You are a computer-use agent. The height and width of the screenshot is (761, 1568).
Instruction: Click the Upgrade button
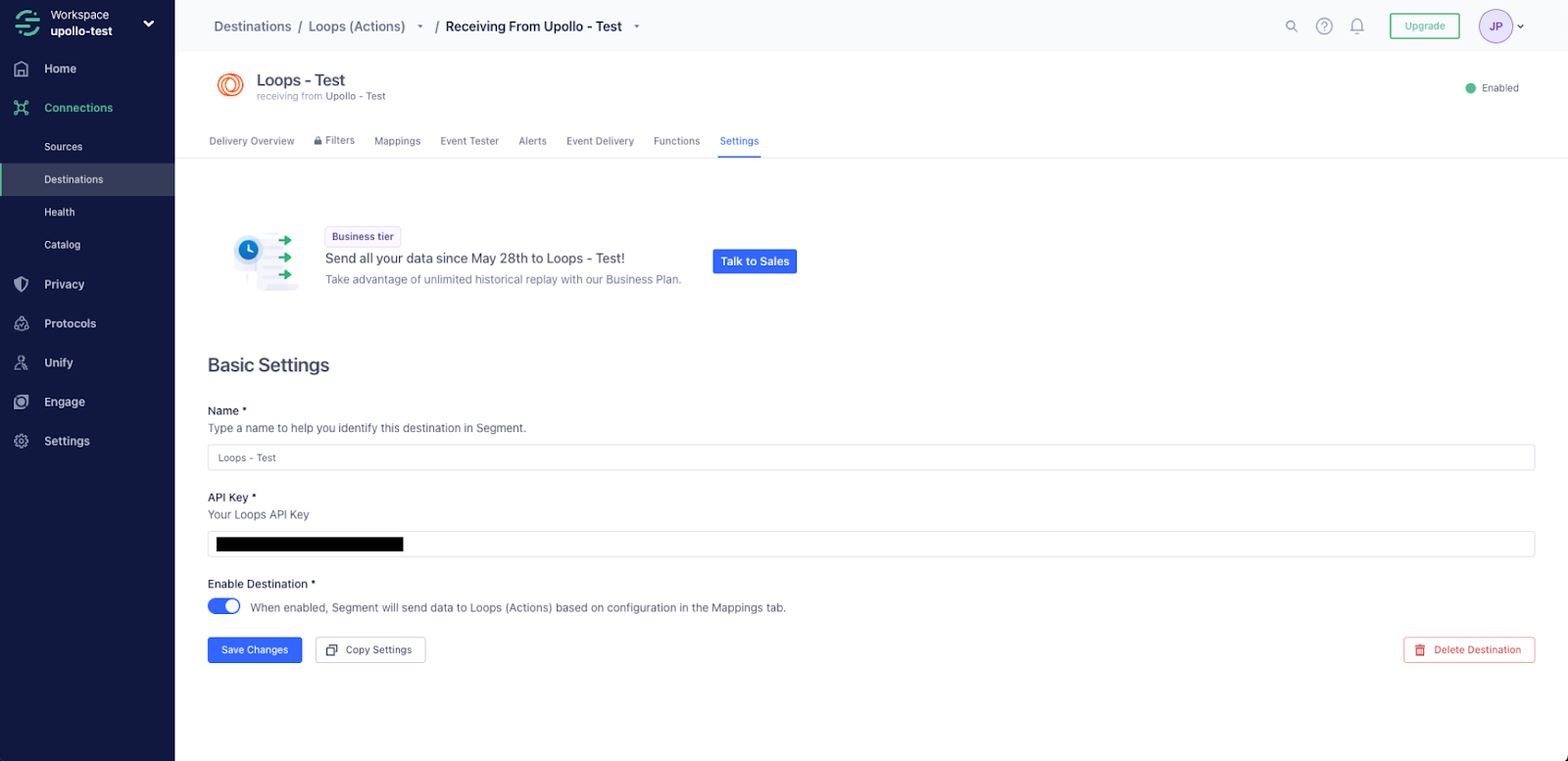coord(1424,26)
